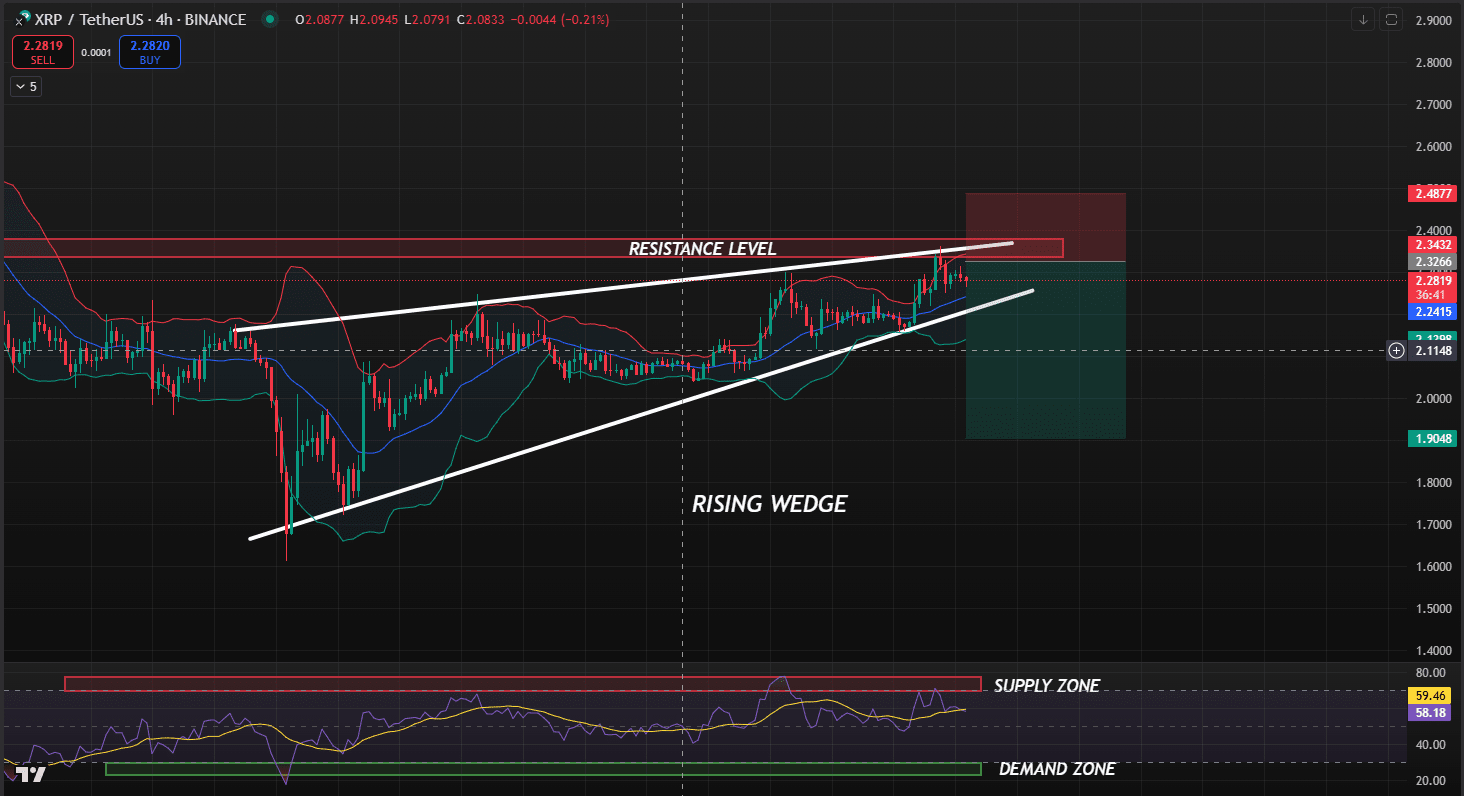Click the blue 2.2415 moving average price label

(1432, 312)
